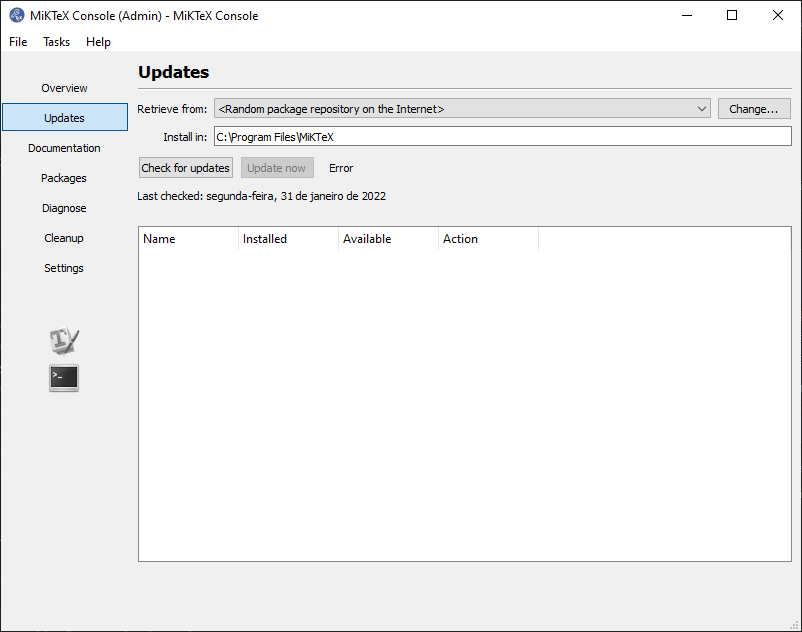The width and height of the screenshot is (802, 632).
Task: Launch the TeXworks editor icon
Action: click(x=63, y=340)
